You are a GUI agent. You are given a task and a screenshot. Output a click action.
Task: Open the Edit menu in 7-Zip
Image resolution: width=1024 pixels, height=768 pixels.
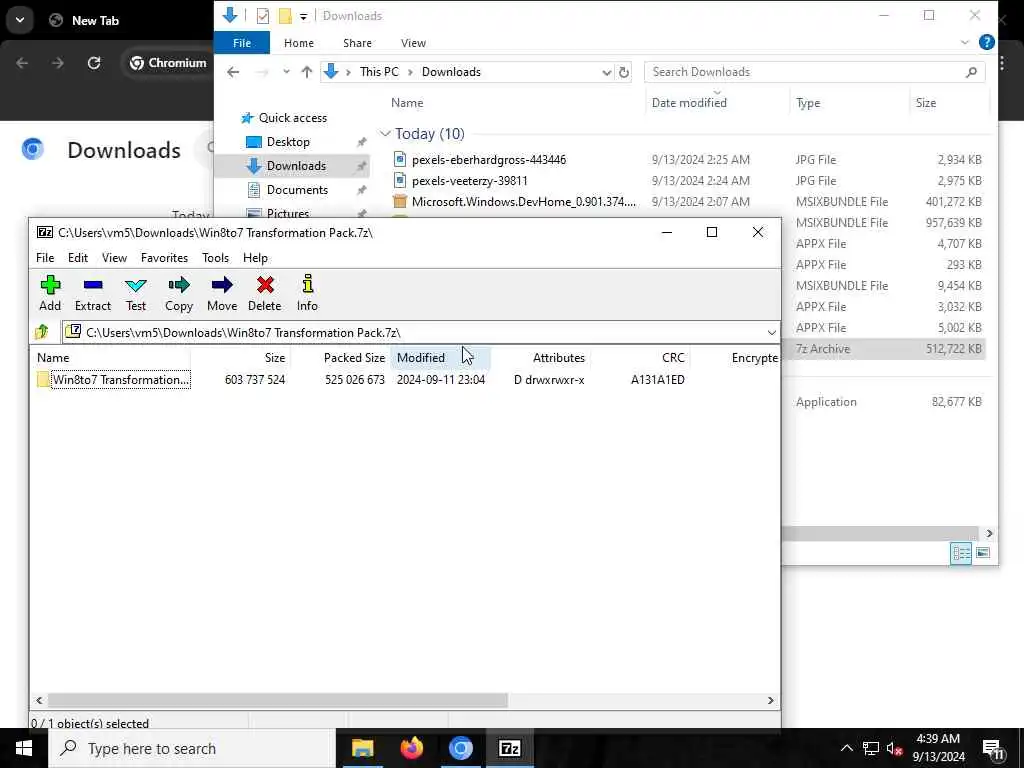(x=78, y=258)
